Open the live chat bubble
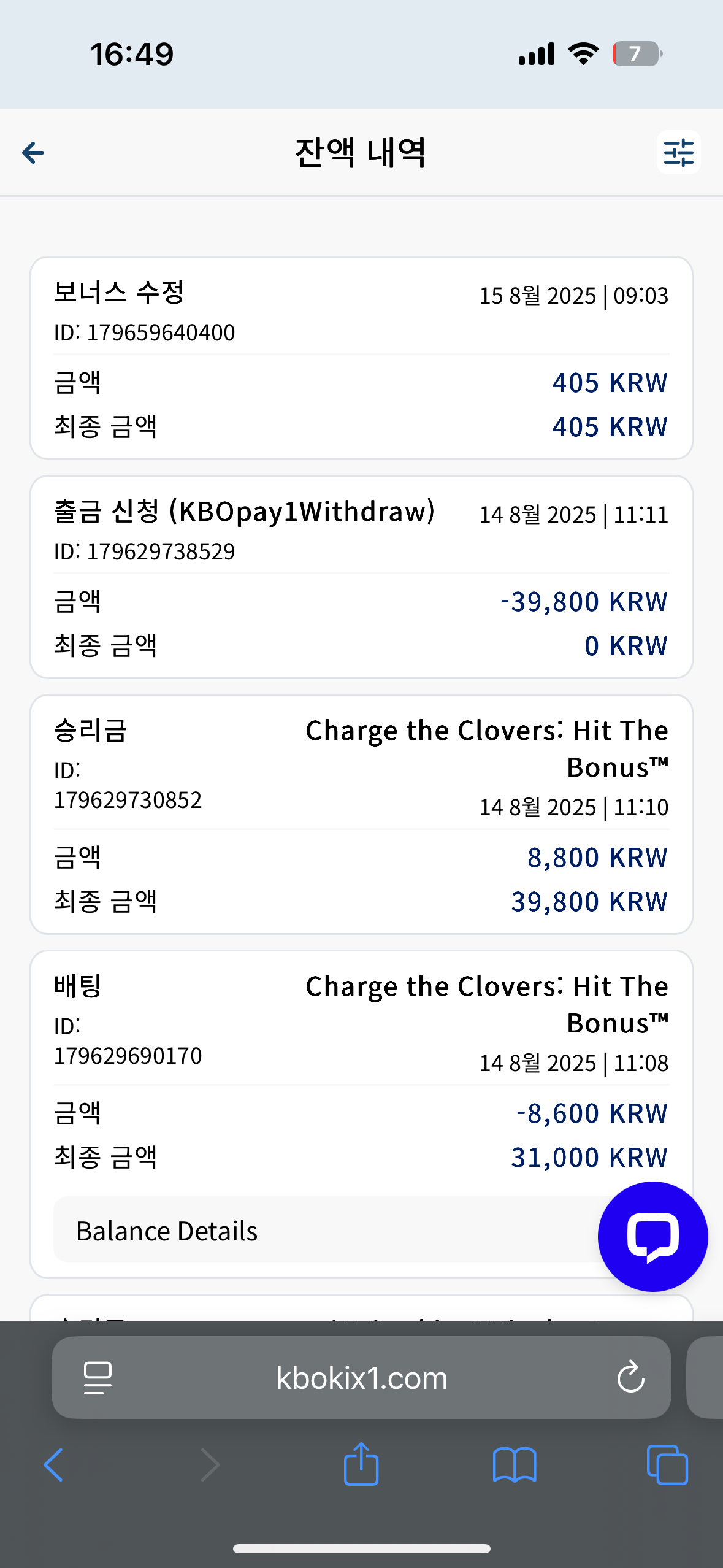The width and height of the screenshot is (723, 1568). click(652, 1236)
